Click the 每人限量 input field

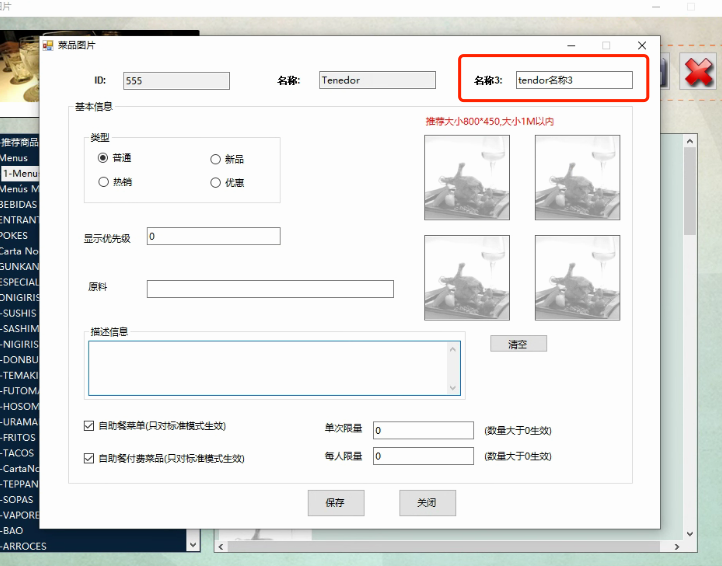tap(423, 456)
